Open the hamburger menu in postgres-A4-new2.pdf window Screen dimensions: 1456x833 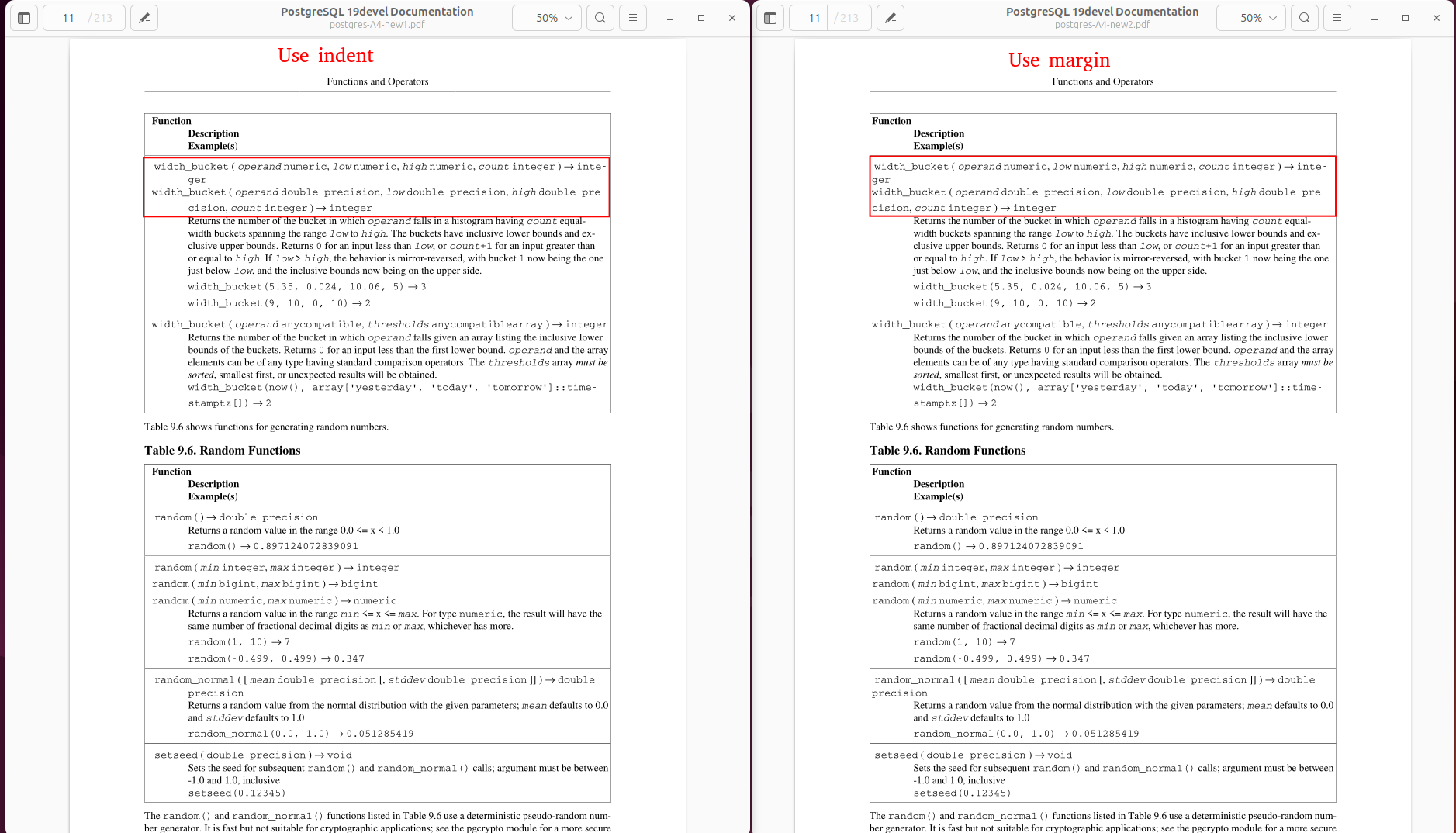(x=1337, y=18)
